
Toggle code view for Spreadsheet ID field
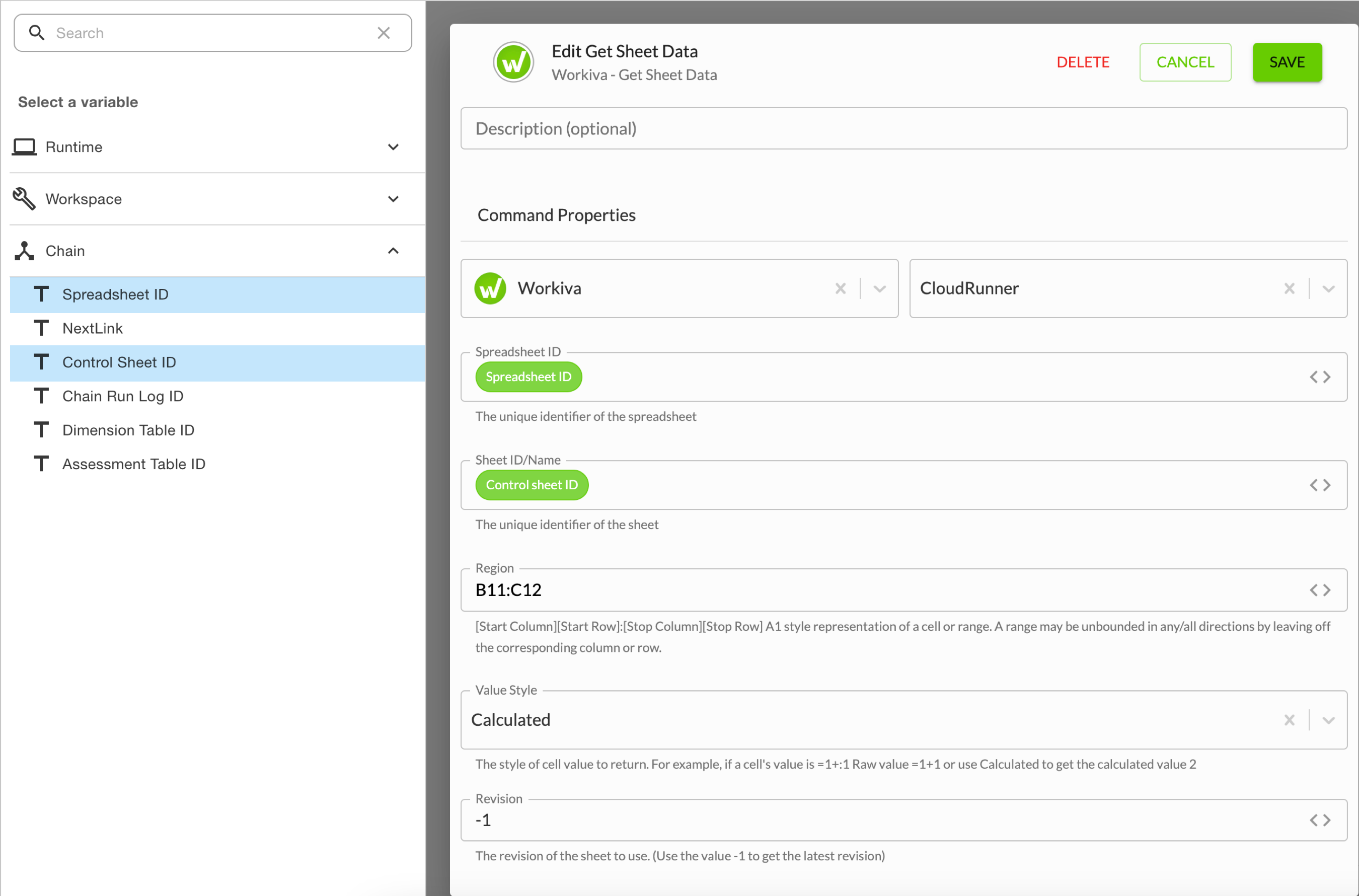pyautogui.click(x=1320, y=377)
